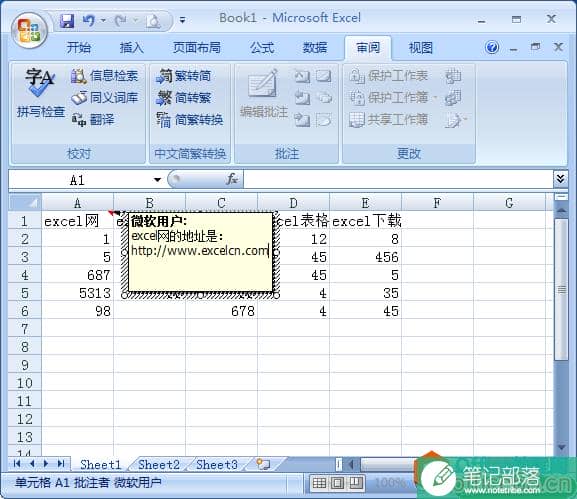Click inside the comment box text
Image resolution: width=577 pixels, height=499 pixels.
pos(201,252)
